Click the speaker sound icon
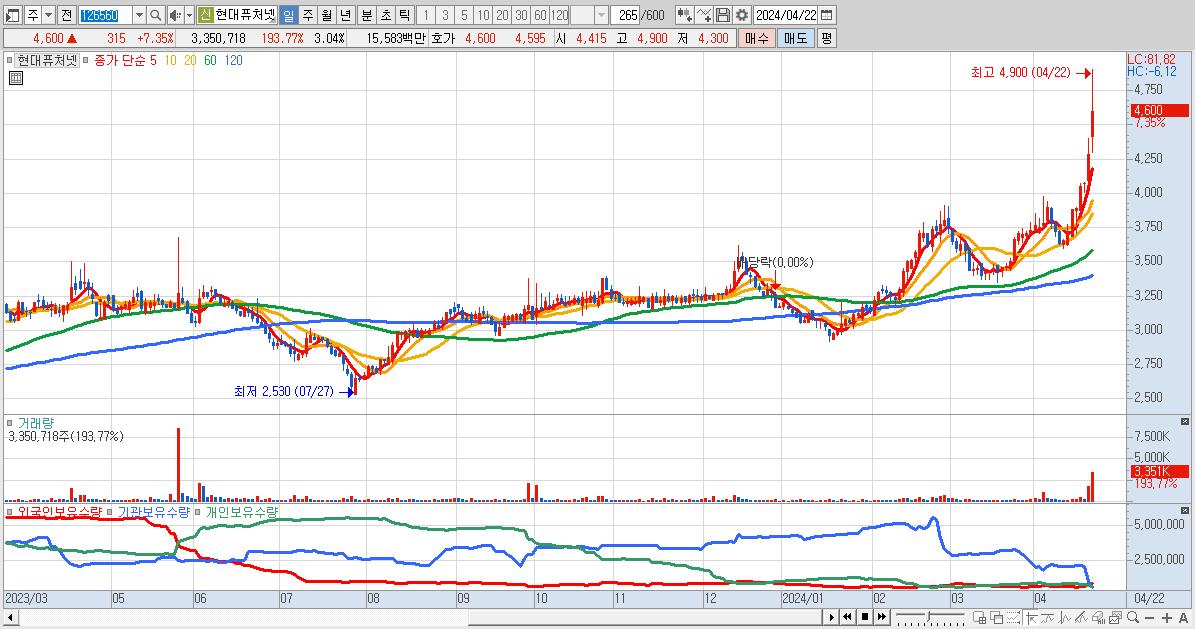 click(x=175, y=15)
